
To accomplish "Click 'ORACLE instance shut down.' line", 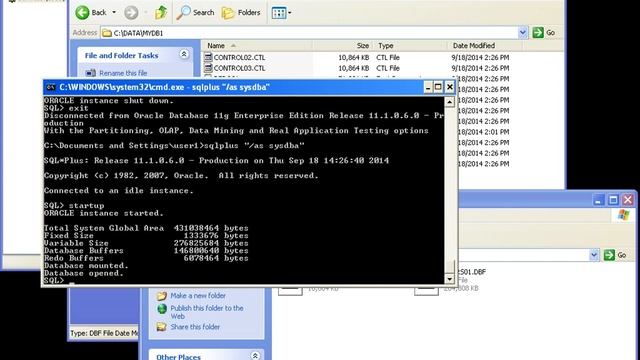I will (x=109, y=100).
